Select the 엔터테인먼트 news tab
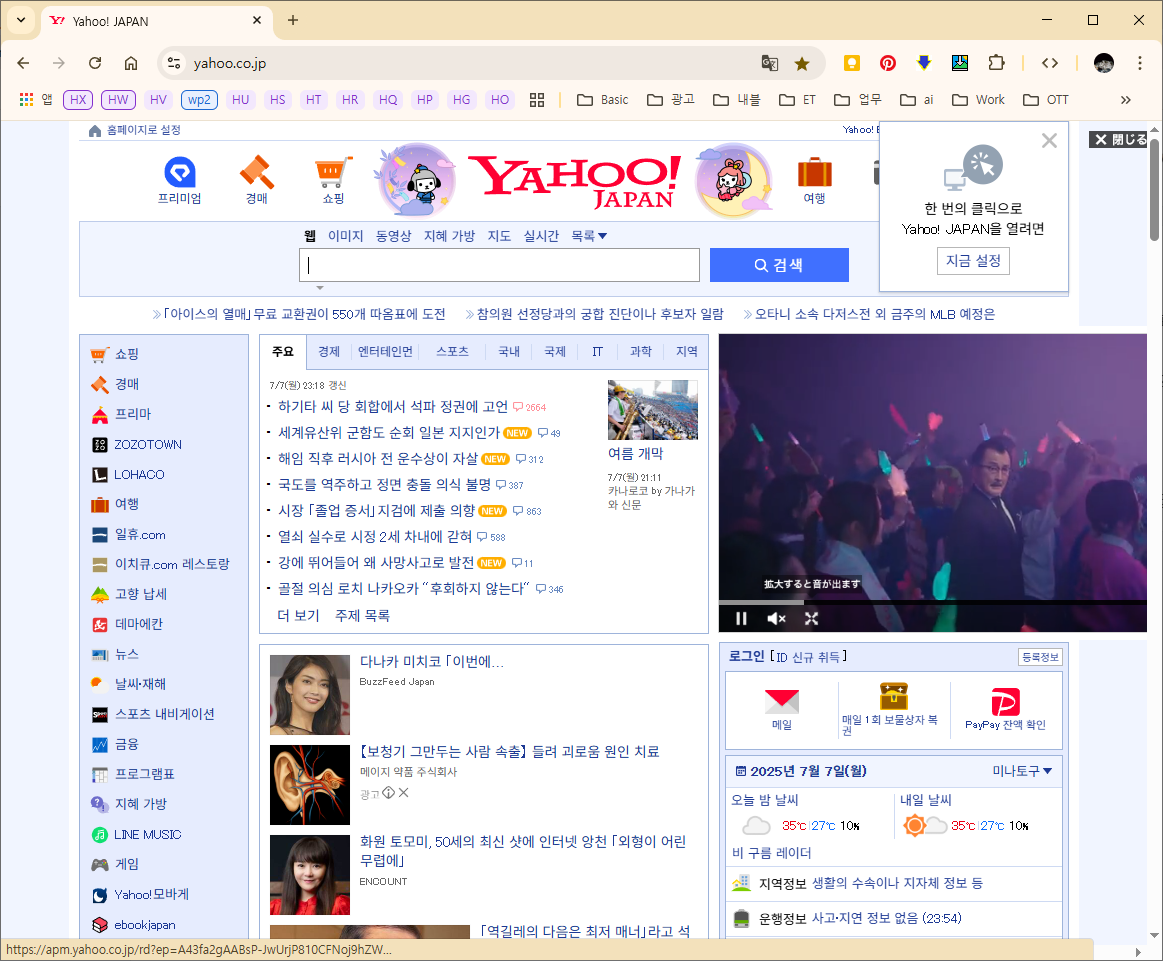The width and height of the screenshot is (1163, 961). tap(385, 351)
